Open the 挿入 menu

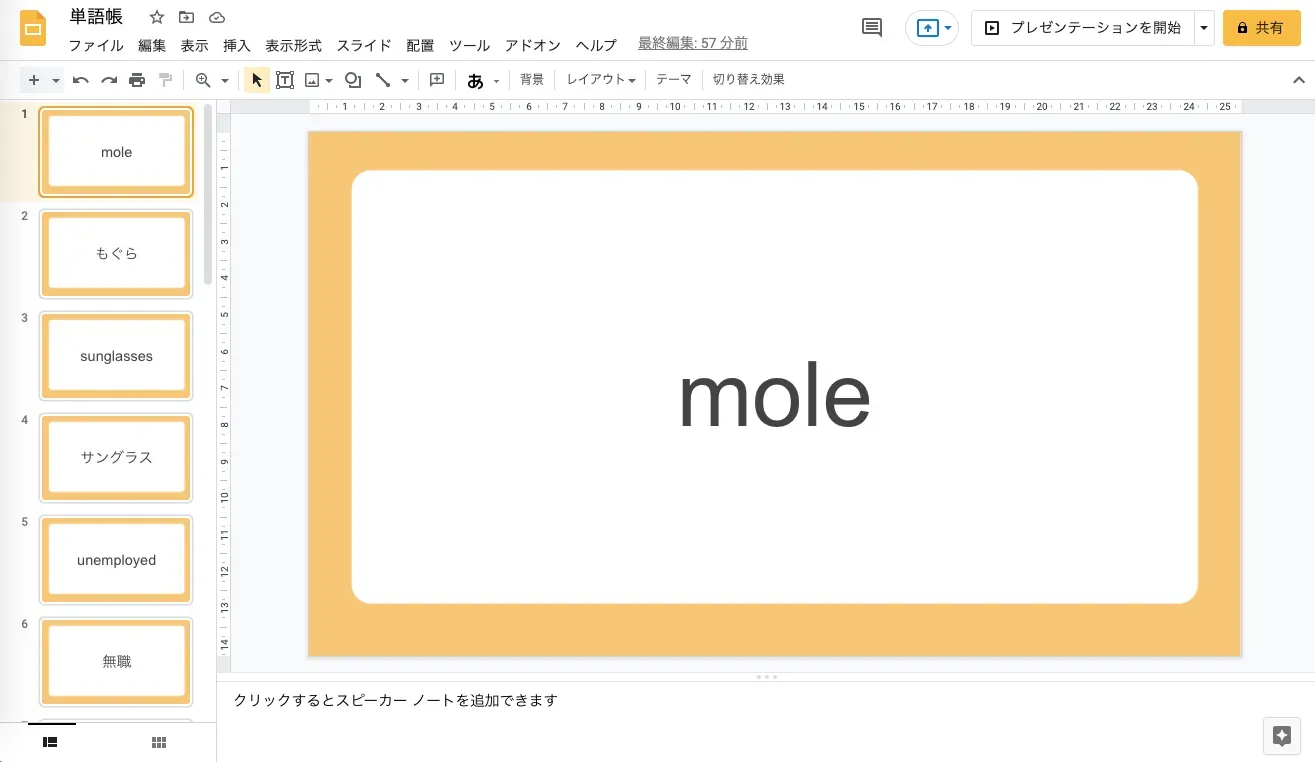pos(237,45)
